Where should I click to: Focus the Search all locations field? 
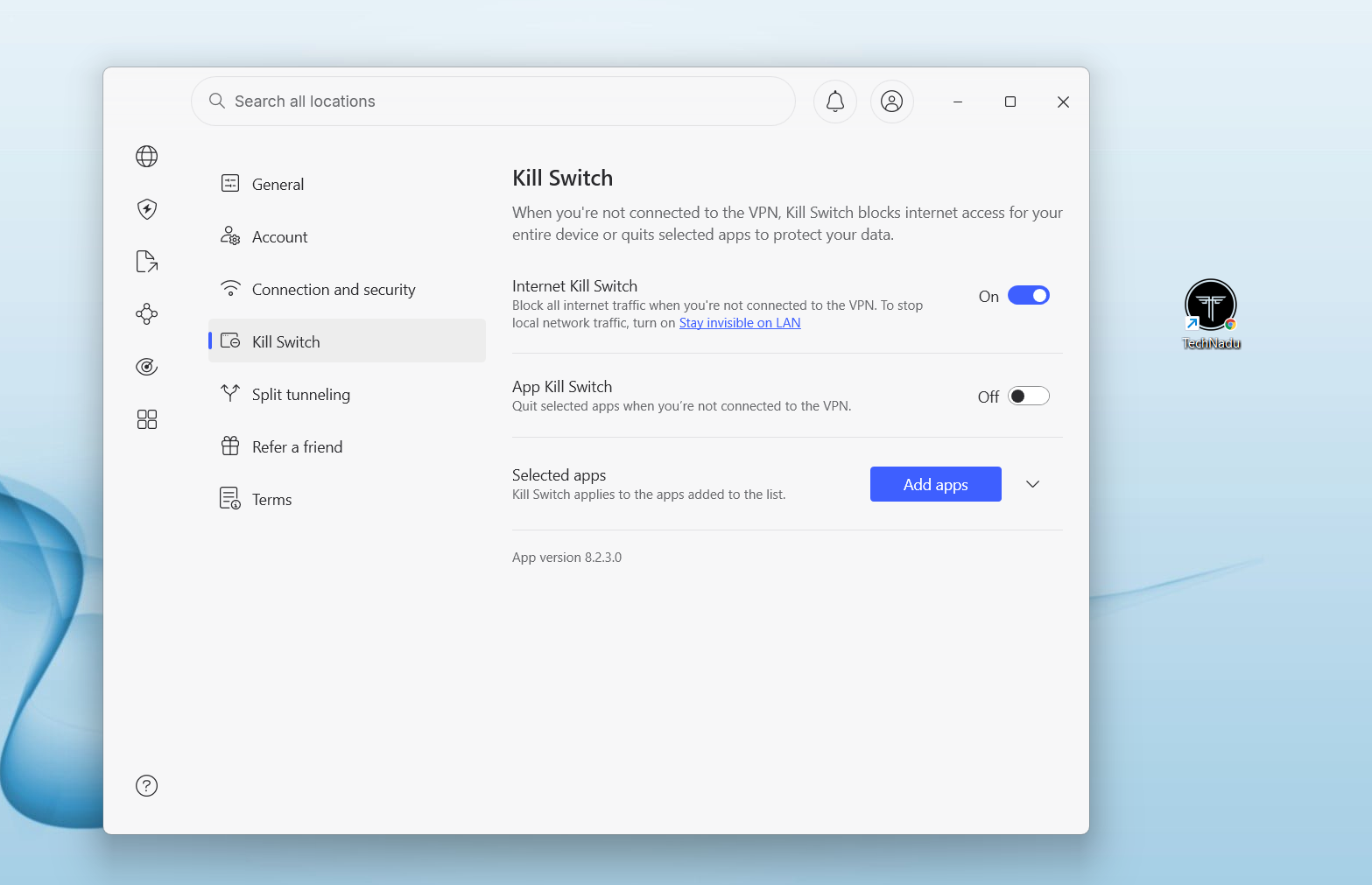(493, 102)
